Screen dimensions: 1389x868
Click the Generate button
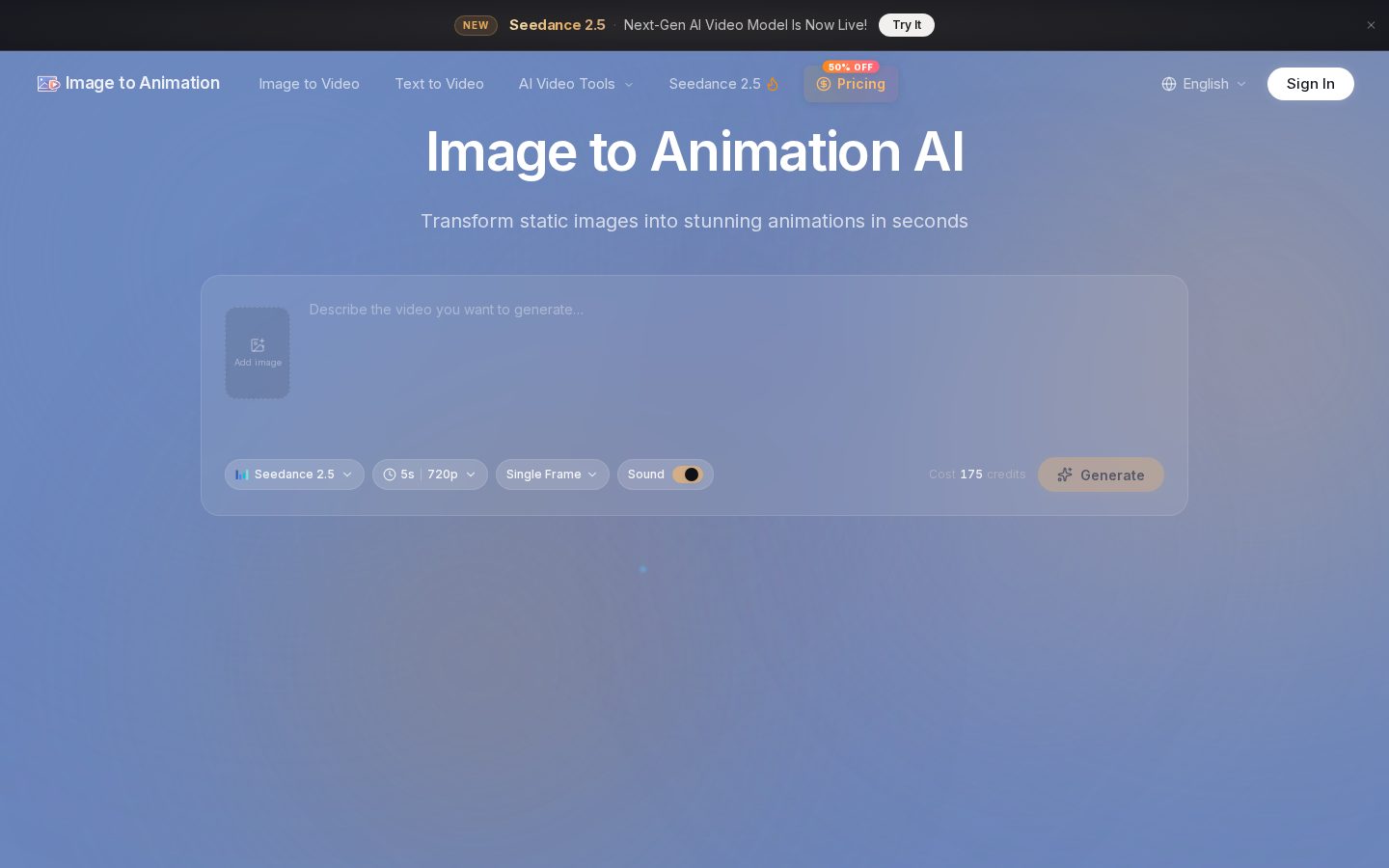coord(1101,475)
